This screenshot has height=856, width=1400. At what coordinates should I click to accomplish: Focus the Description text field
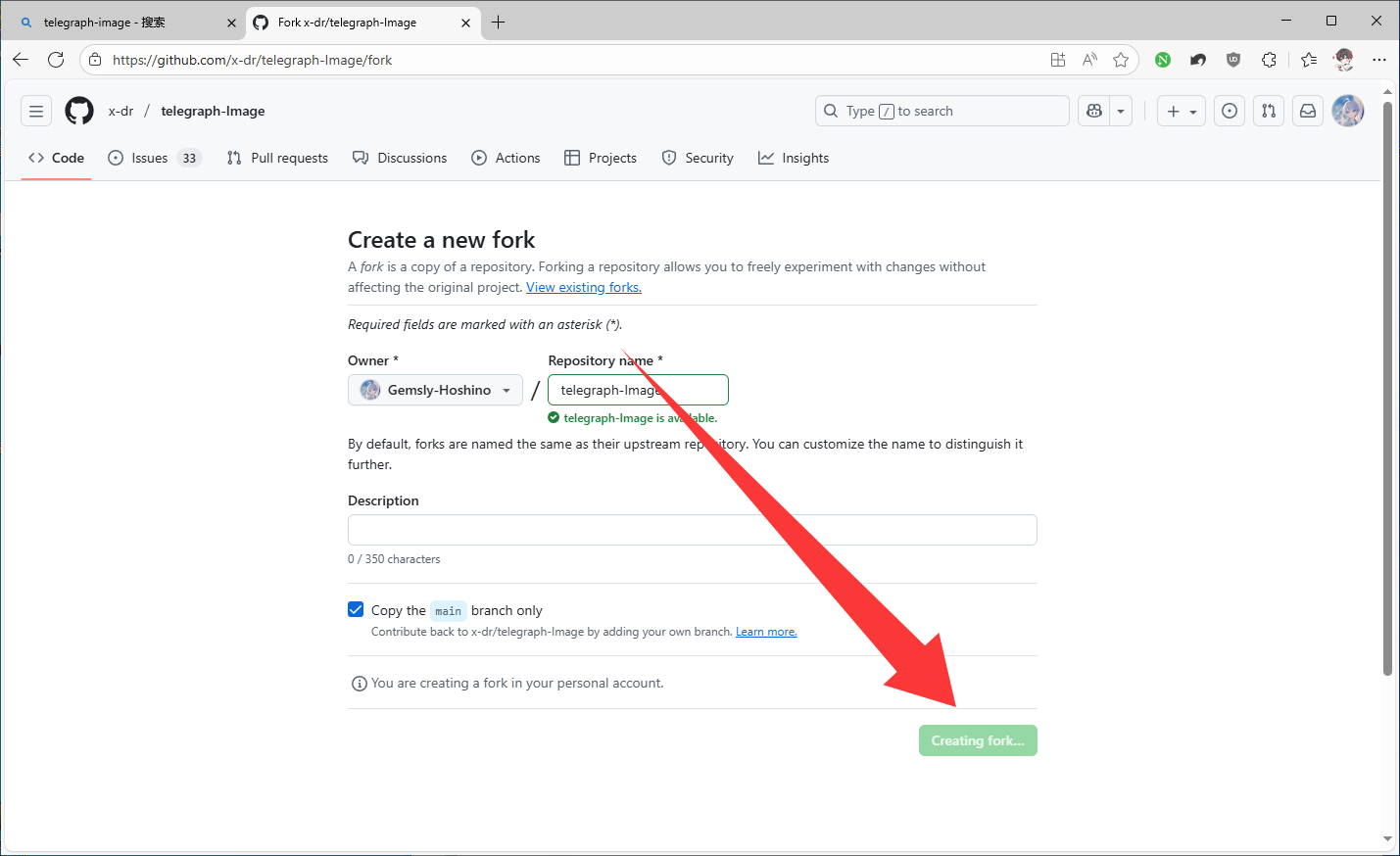point(692,530)
